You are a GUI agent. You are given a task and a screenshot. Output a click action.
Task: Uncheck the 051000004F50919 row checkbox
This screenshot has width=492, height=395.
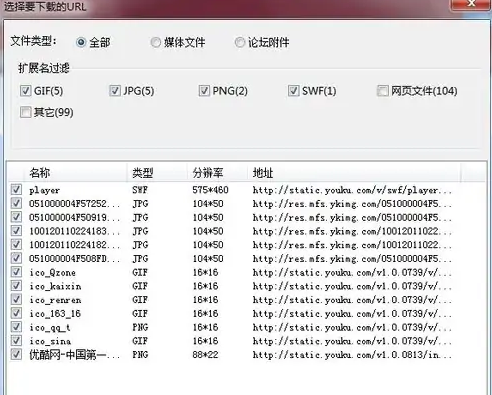pos(16,217)
